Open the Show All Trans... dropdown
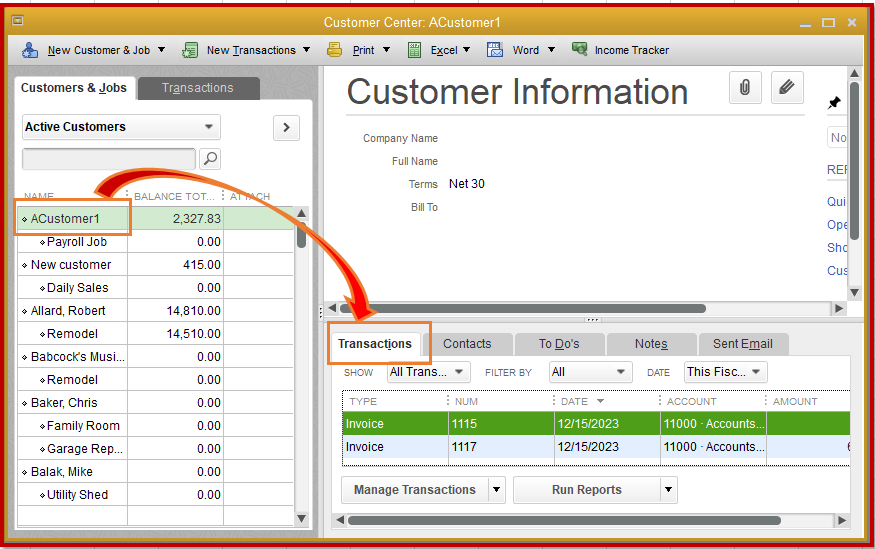875x549 pixels. [x=429, y=372]
